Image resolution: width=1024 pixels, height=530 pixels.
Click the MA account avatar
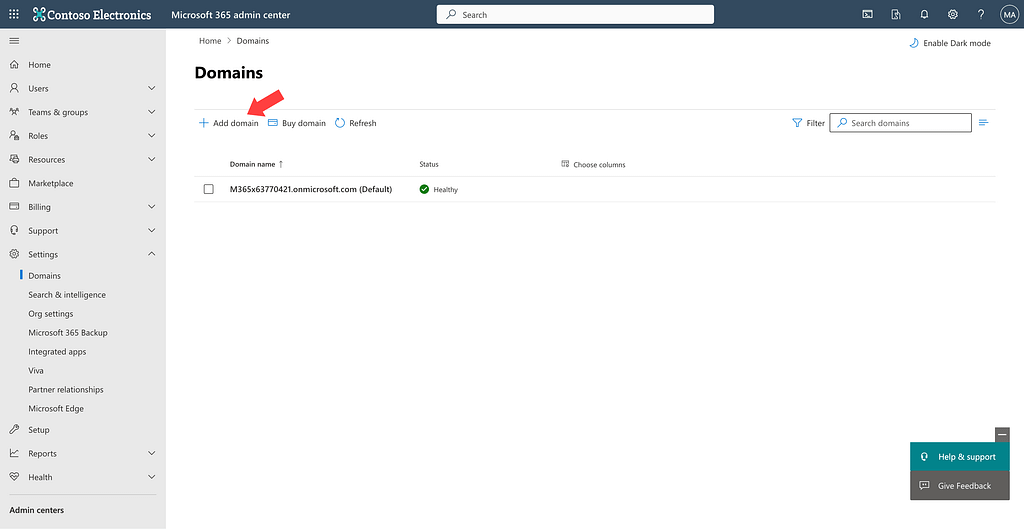point(1008,15)
